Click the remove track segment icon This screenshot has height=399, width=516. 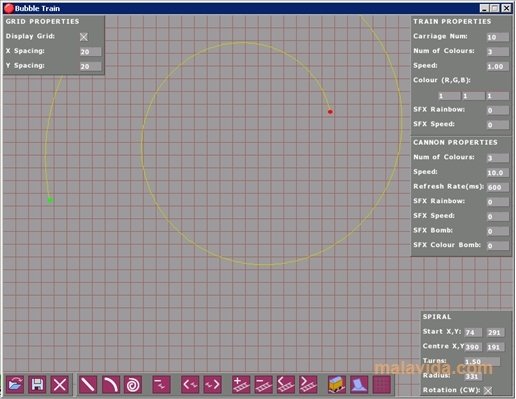[263, 384]
